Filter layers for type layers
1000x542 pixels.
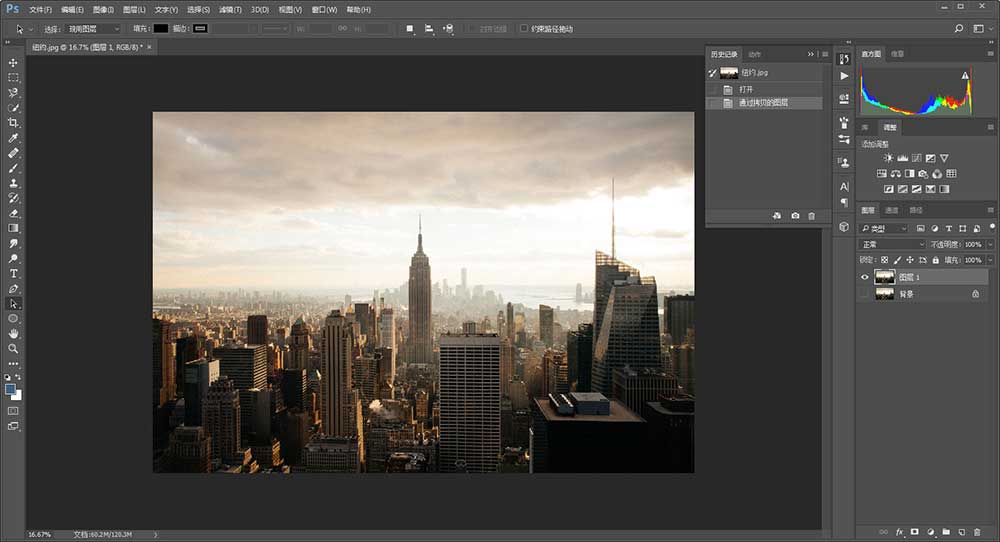click(x=948, y=228)
